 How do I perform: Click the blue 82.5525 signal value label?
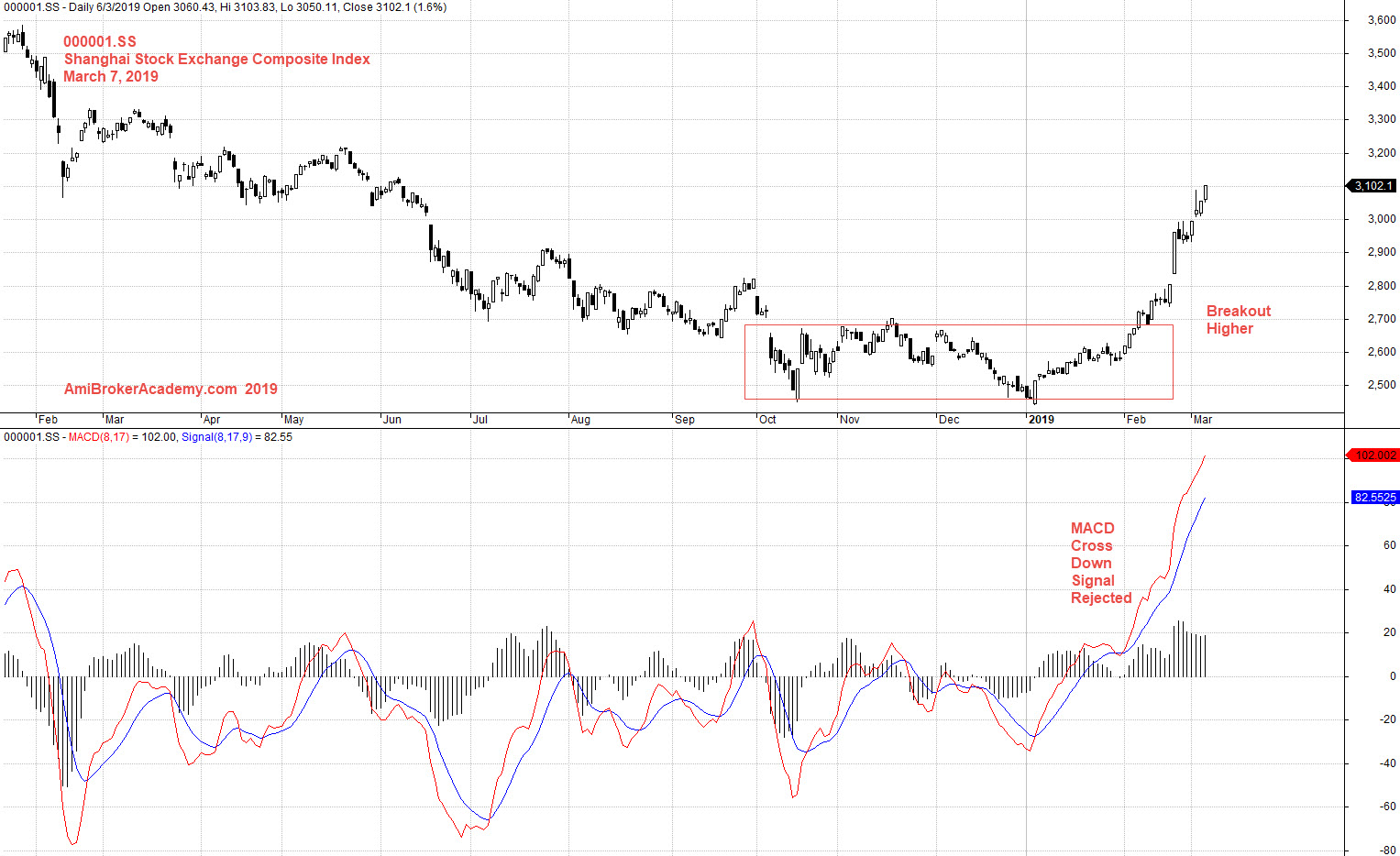(x=1374, y=498)
